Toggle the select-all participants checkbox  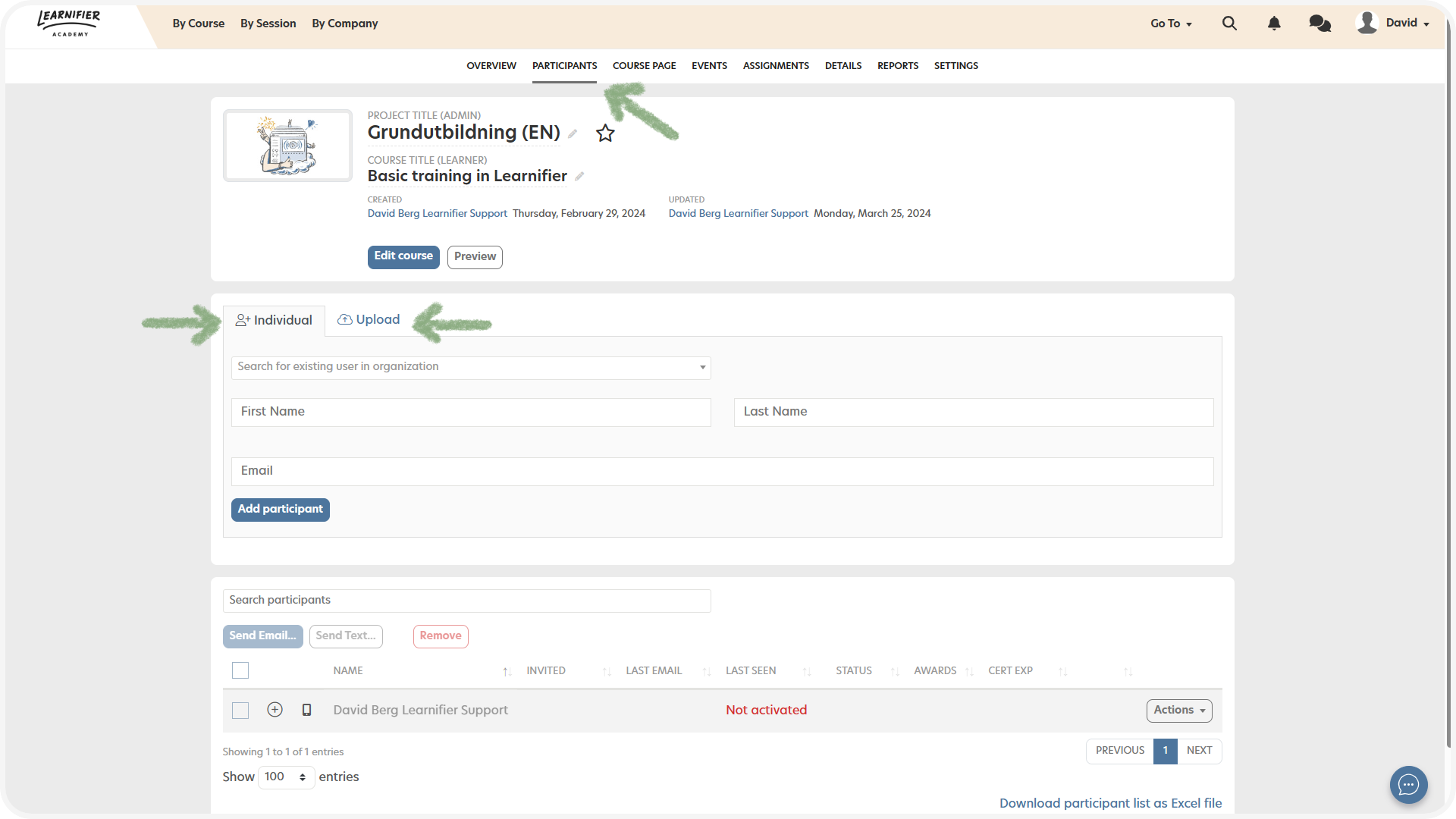point(240,670)
